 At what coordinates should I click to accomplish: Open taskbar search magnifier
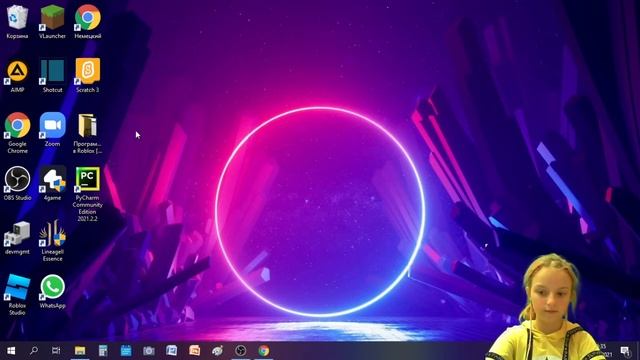[34, 351]
